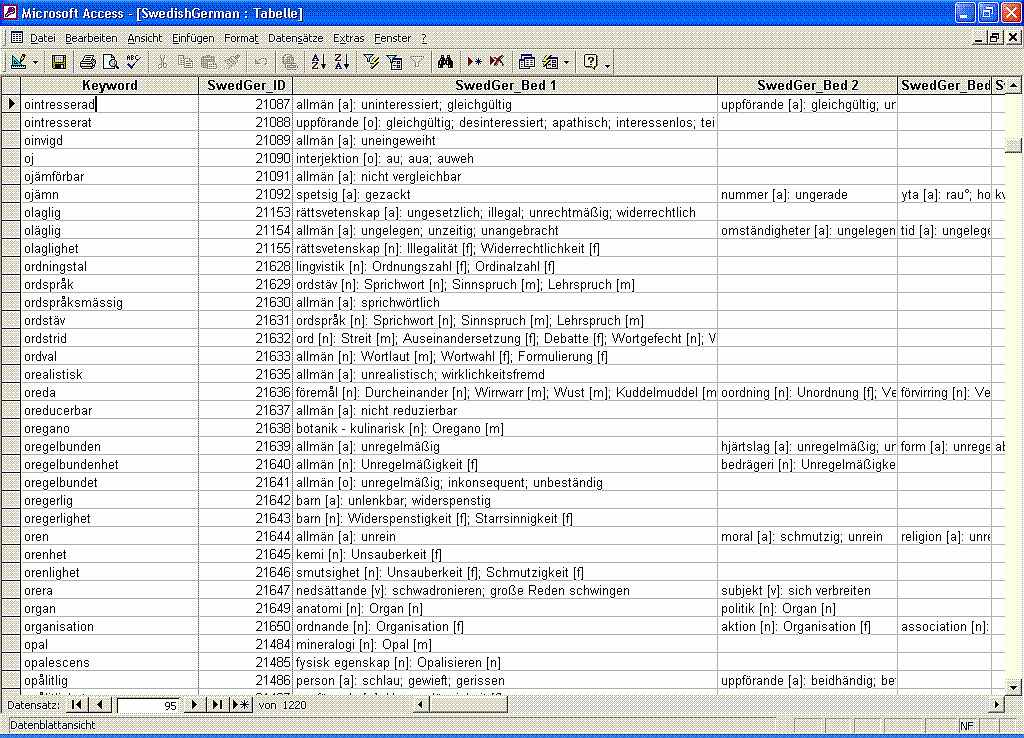Click the New Object toolbar icon
This screenshot has height=738, width=1024.
click(x=551, y=62)
